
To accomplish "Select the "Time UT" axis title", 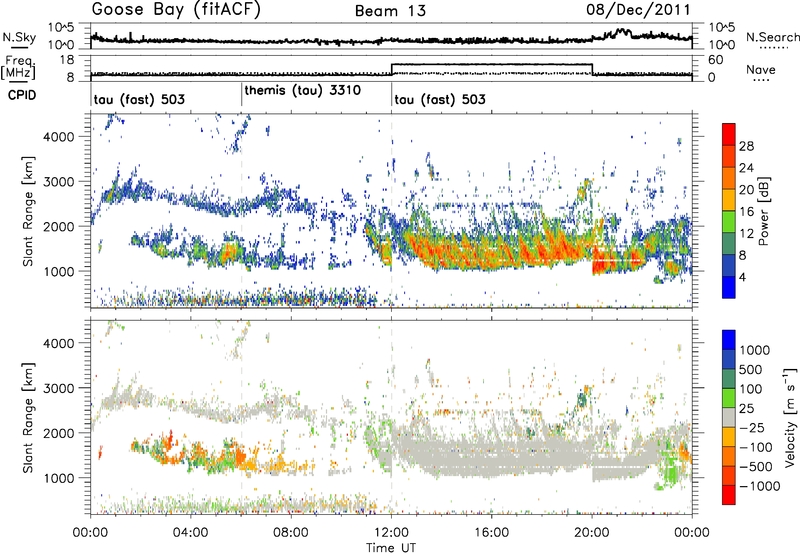I will [x=391, y=548].
